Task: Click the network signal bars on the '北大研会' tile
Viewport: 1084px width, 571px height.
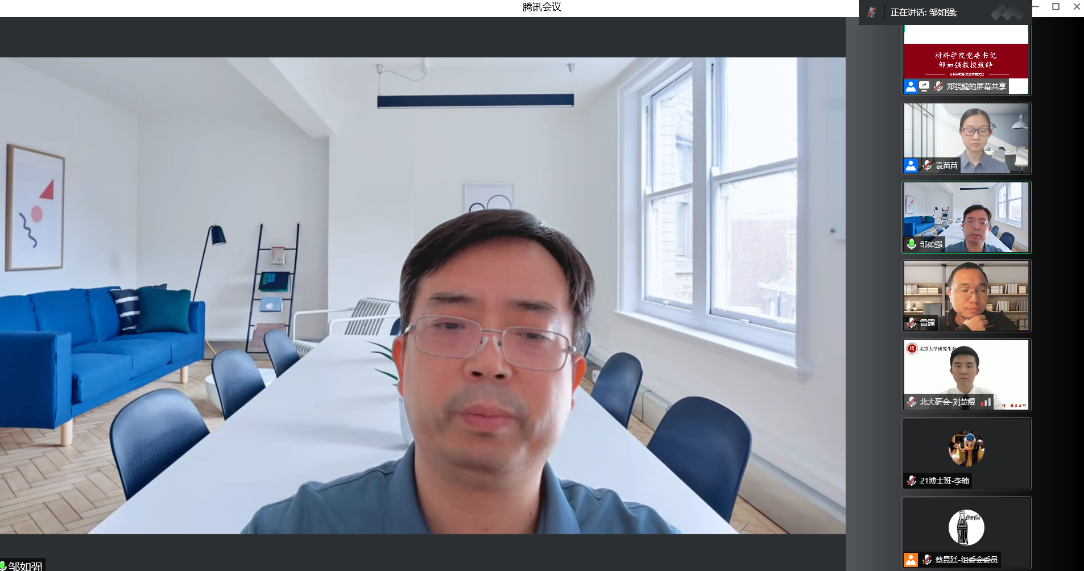Action: pyautogui.click(x=987, y=402)
